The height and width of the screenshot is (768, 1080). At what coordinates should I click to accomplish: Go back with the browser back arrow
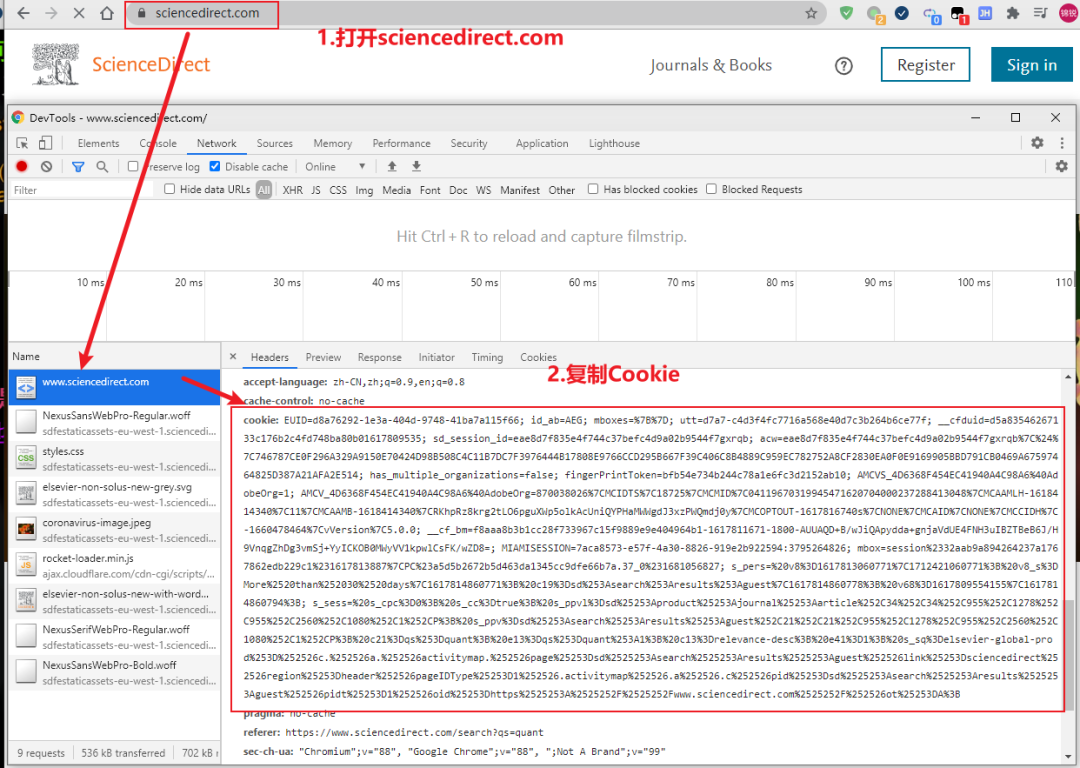click(23, 13)
